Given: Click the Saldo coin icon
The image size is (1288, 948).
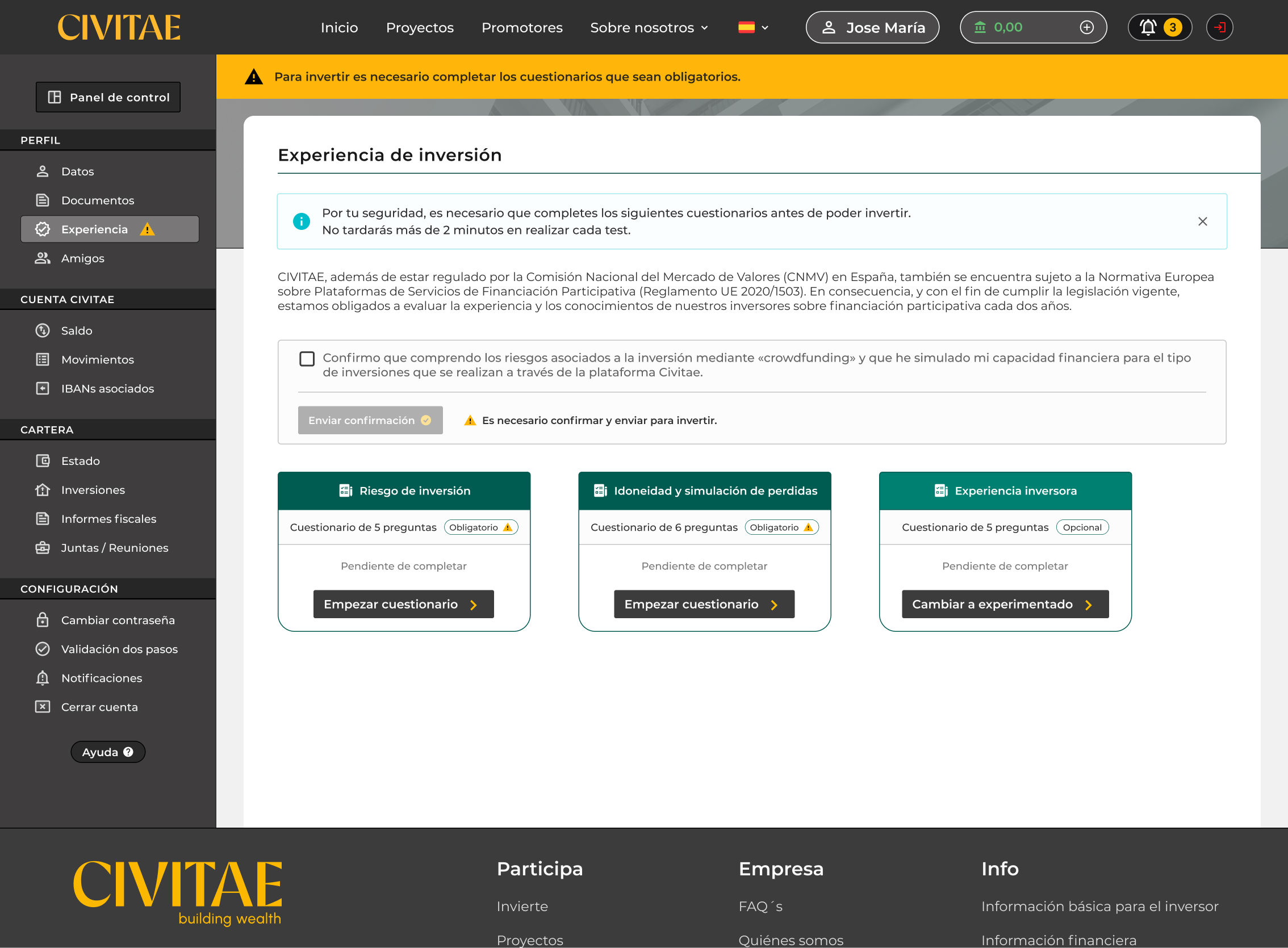Looking at the screenshot, I should (43, 330).
